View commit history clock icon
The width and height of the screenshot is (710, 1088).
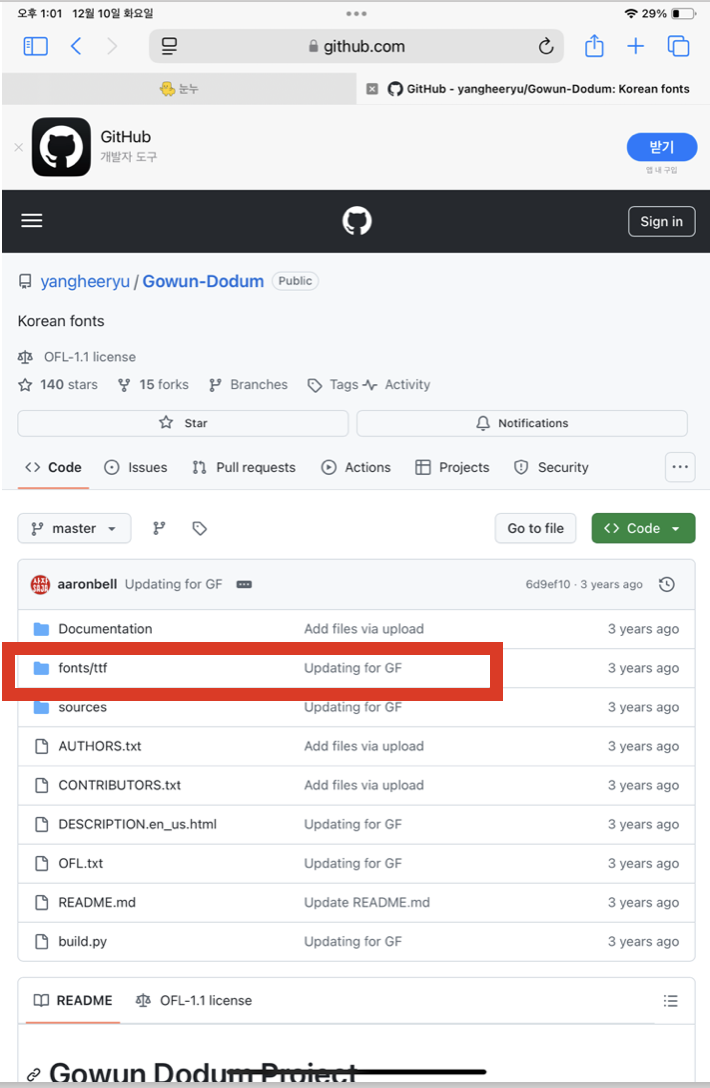667,584
